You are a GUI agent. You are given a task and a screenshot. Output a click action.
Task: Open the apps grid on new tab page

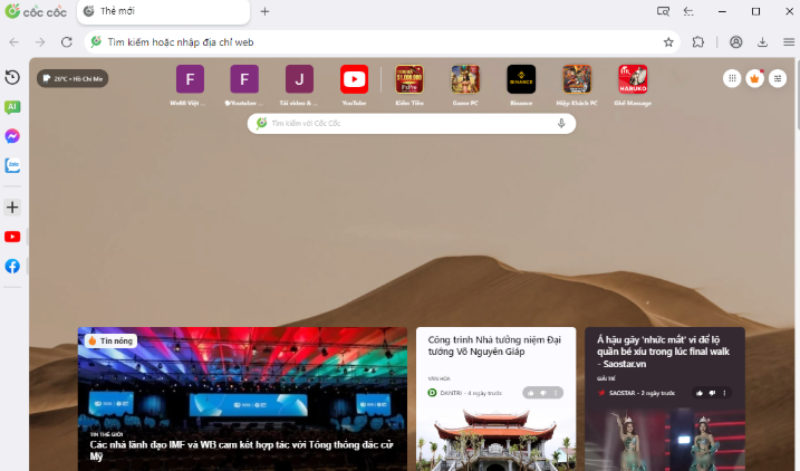point(732,78)
